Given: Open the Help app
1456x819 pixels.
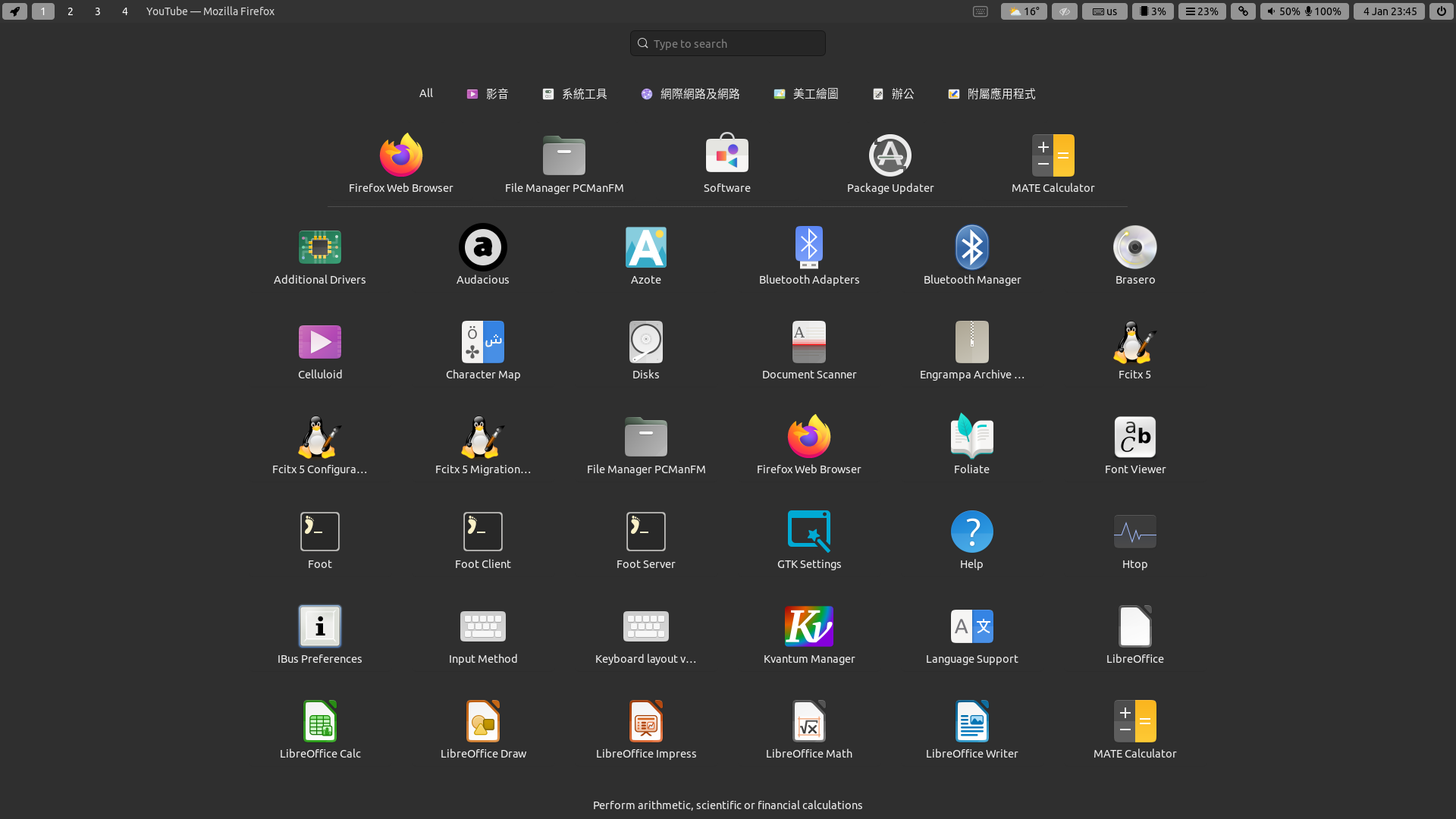Looking at the screenshot, I should [x=972, y=541].
